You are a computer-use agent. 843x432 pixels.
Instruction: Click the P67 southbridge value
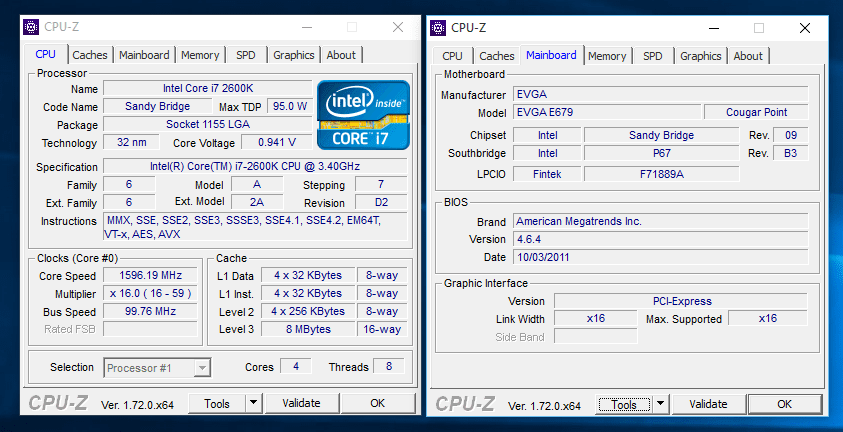(x=662, y=153)
